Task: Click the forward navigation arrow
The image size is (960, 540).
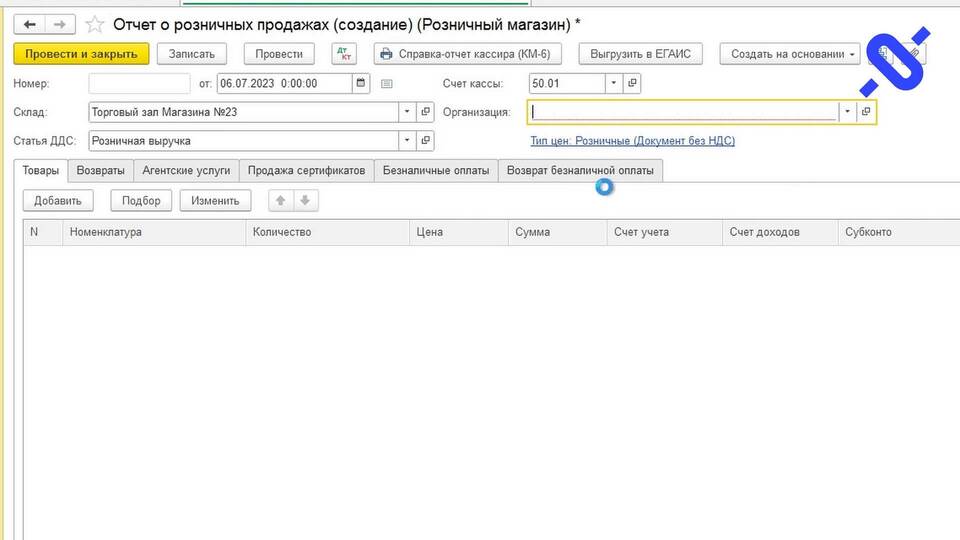Action: tap(60, 24)
